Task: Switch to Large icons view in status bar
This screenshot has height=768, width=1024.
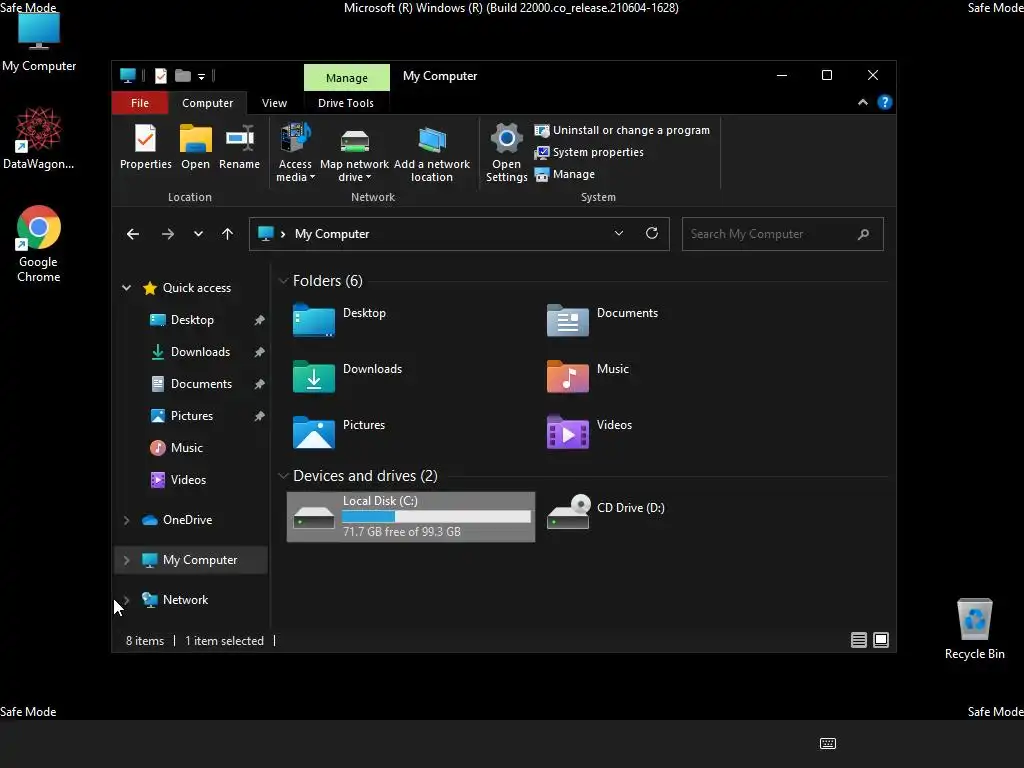Action: click(881, 641)
